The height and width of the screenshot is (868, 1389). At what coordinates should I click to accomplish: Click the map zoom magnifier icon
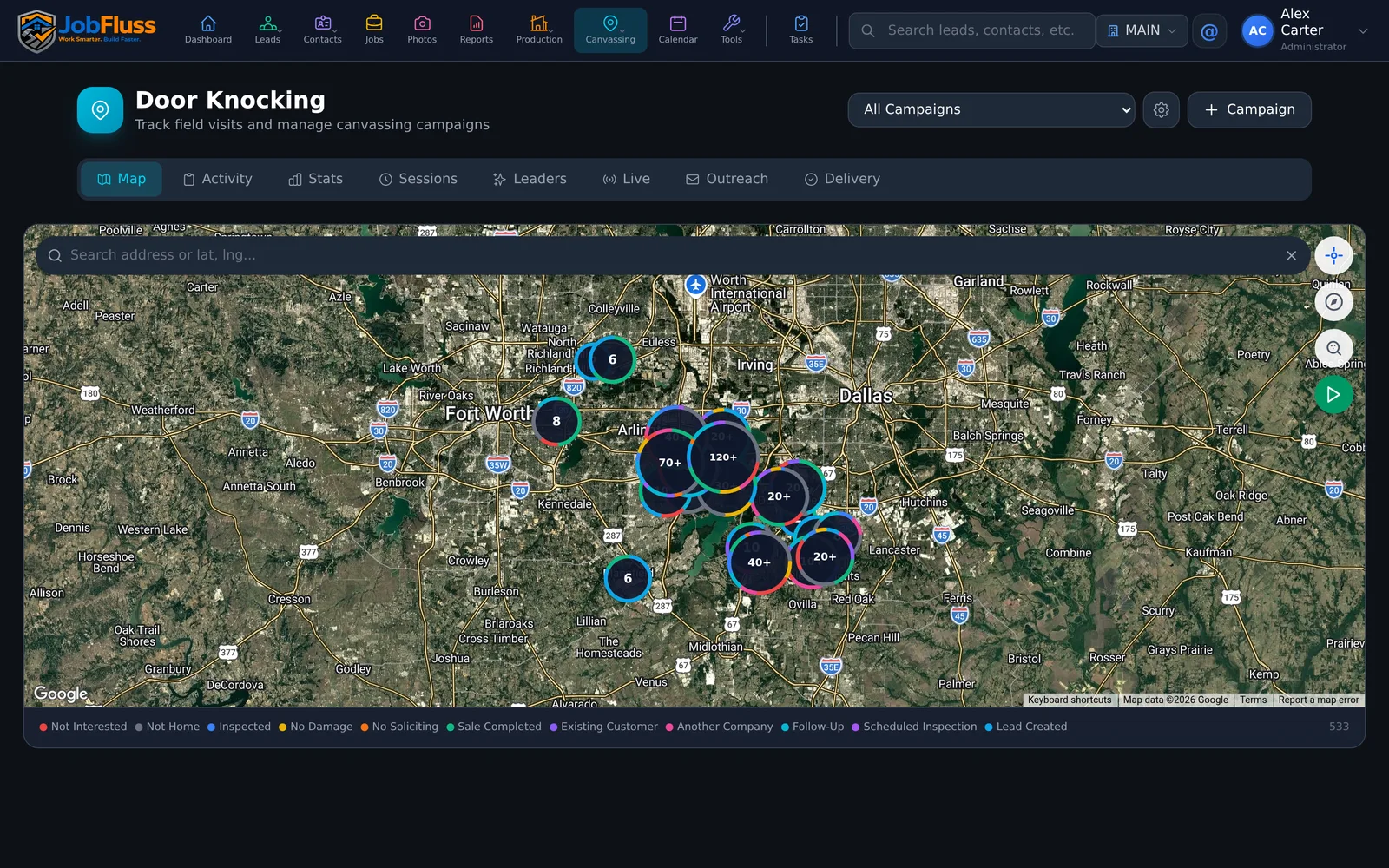[x=1333, y=348]
